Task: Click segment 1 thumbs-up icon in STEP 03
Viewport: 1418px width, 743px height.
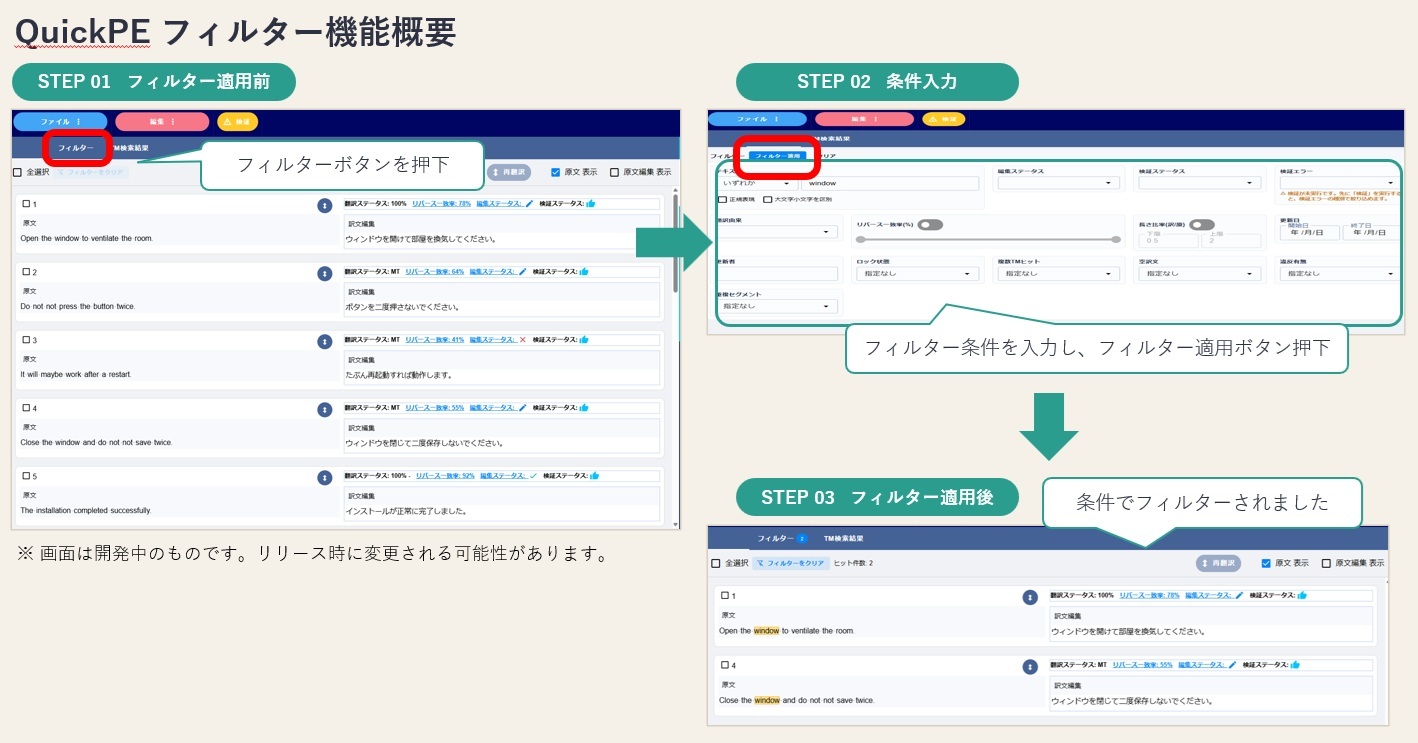Action: click(x=1301, y=595)
